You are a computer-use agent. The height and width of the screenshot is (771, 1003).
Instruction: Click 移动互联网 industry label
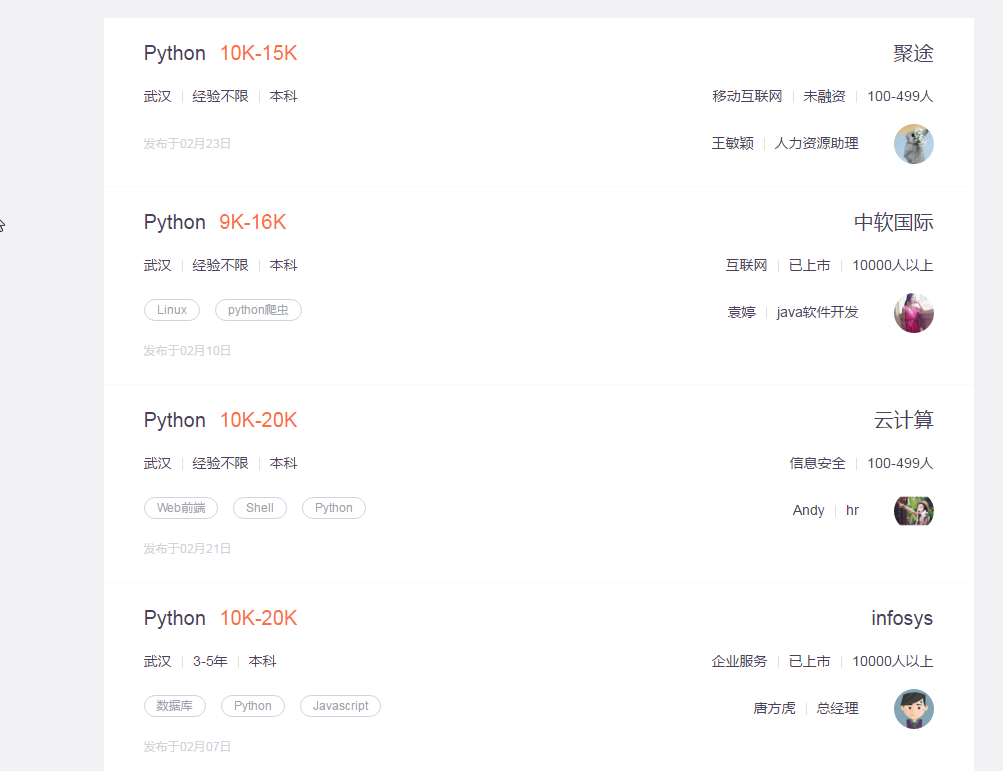coord(747,97)
